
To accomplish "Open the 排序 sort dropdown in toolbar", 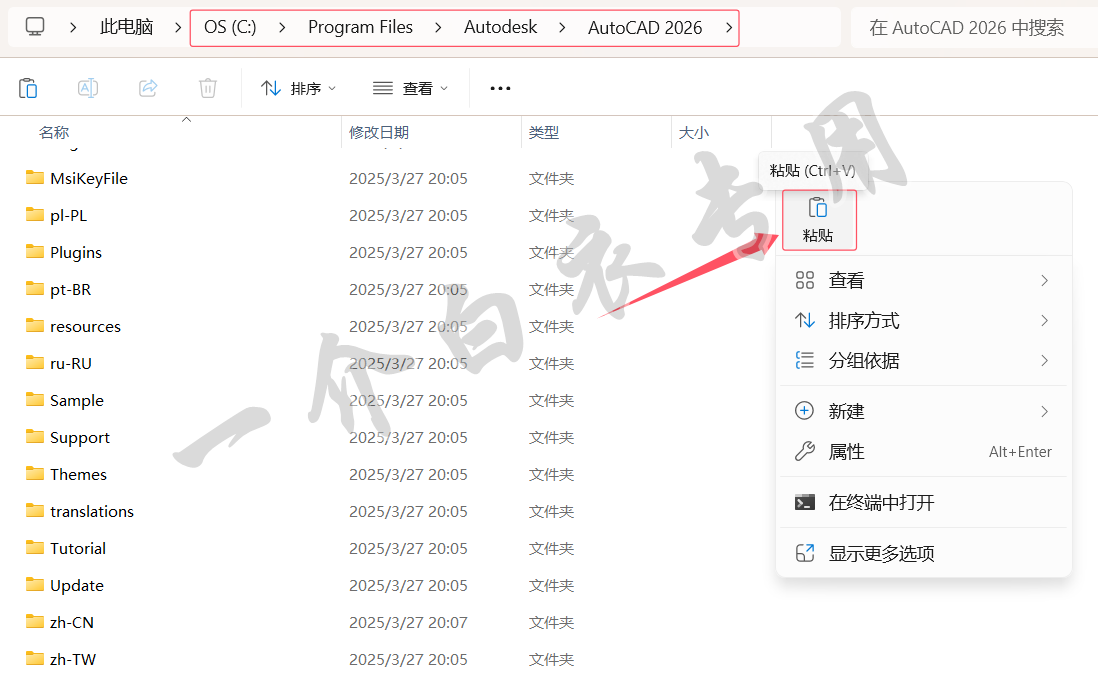I will (x=298, y=88).
